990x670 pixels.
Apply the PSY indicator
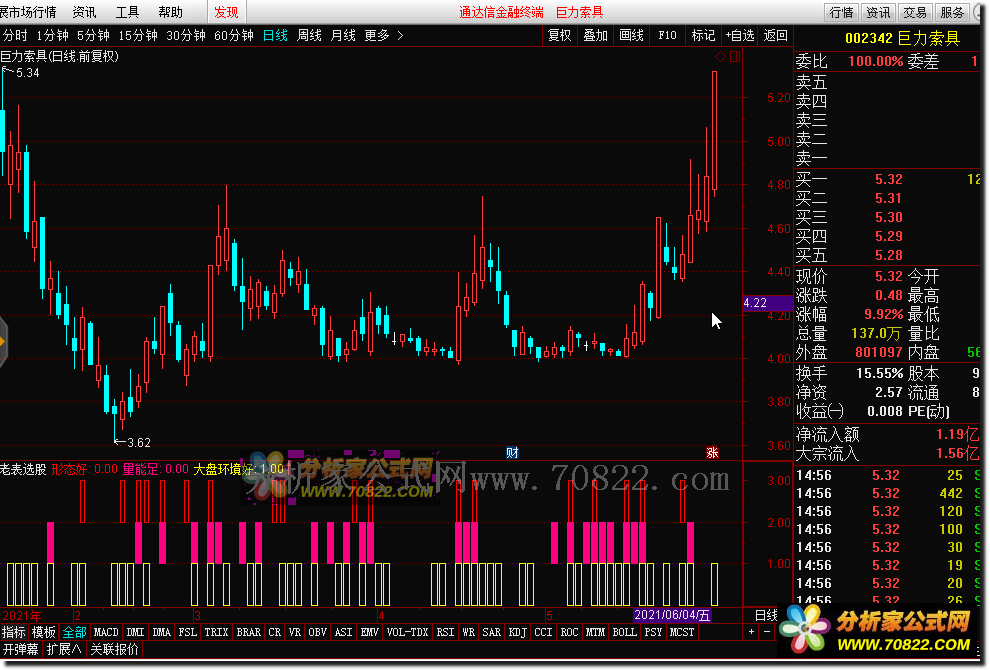653,632
